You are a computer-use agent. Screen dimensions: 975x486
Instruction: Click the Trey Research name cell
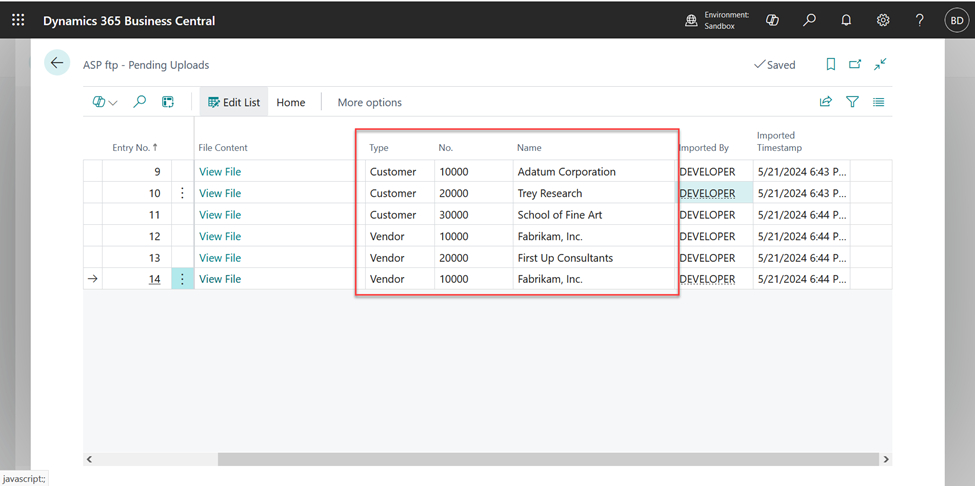click(x=594, y=193)
